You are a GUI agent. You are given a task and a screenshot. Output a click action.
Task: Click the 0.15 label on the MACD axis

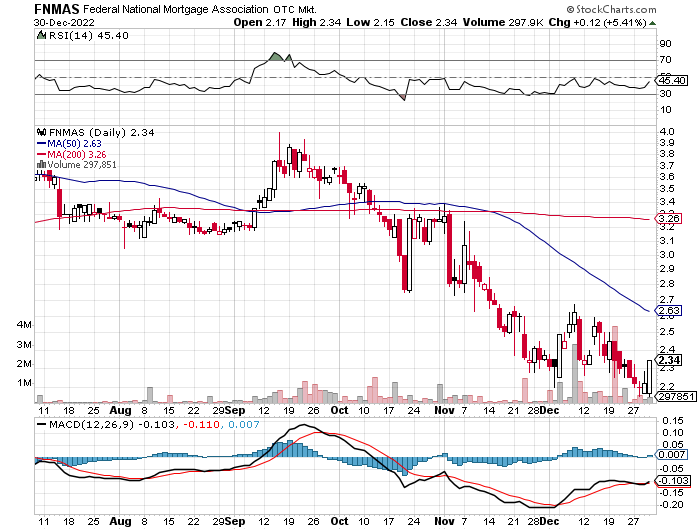673,421
